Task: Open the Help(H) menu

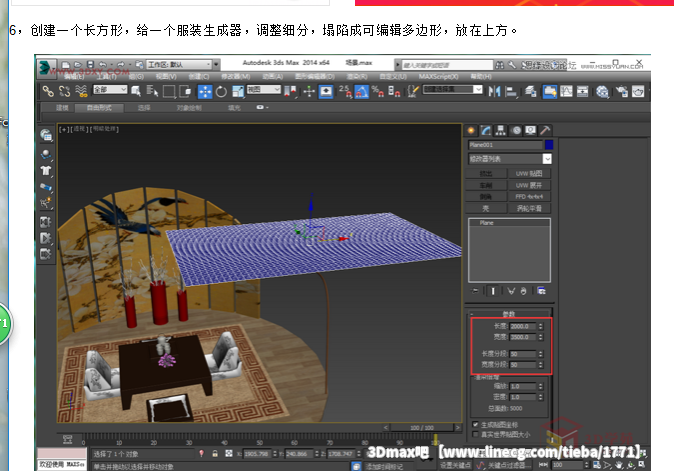Action: [481, 76]
